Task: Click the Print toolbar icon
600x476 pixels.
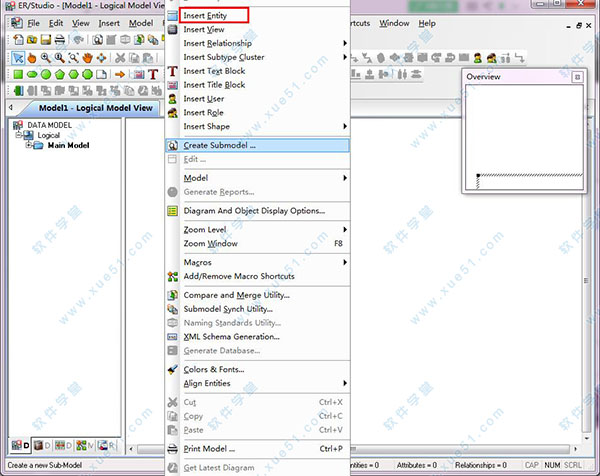Action: point(60,40)
